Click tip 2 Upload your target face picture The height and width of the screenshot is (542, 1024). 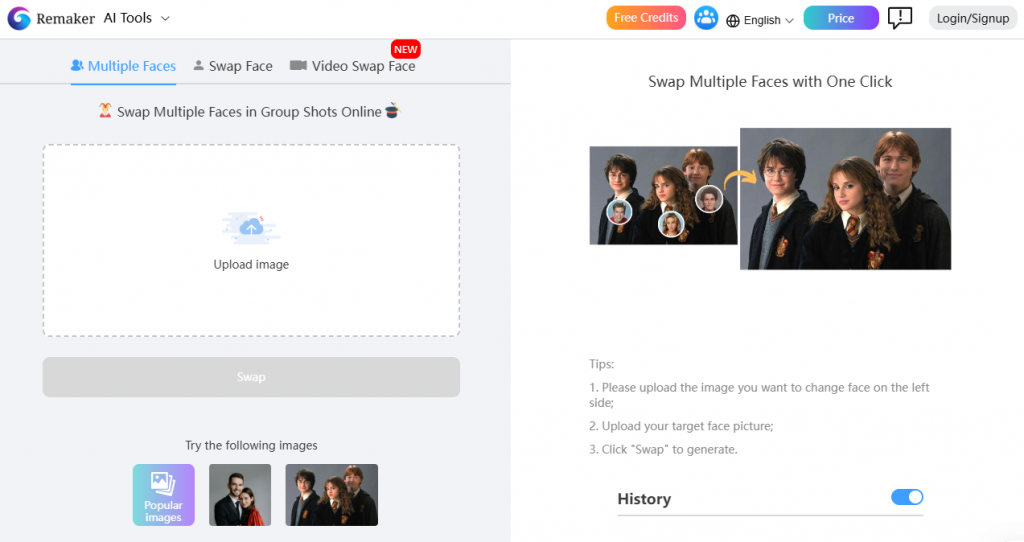(681, 426)
